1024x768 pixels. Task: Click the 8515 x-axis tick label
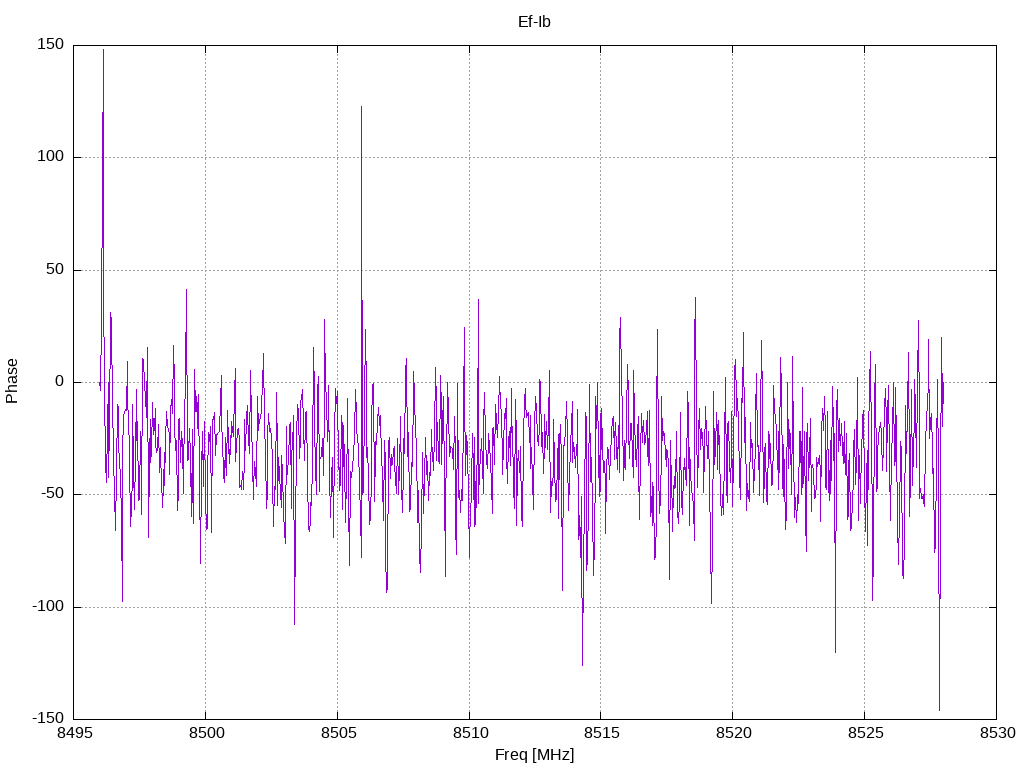pyautogui.click(x=601, y=733)
